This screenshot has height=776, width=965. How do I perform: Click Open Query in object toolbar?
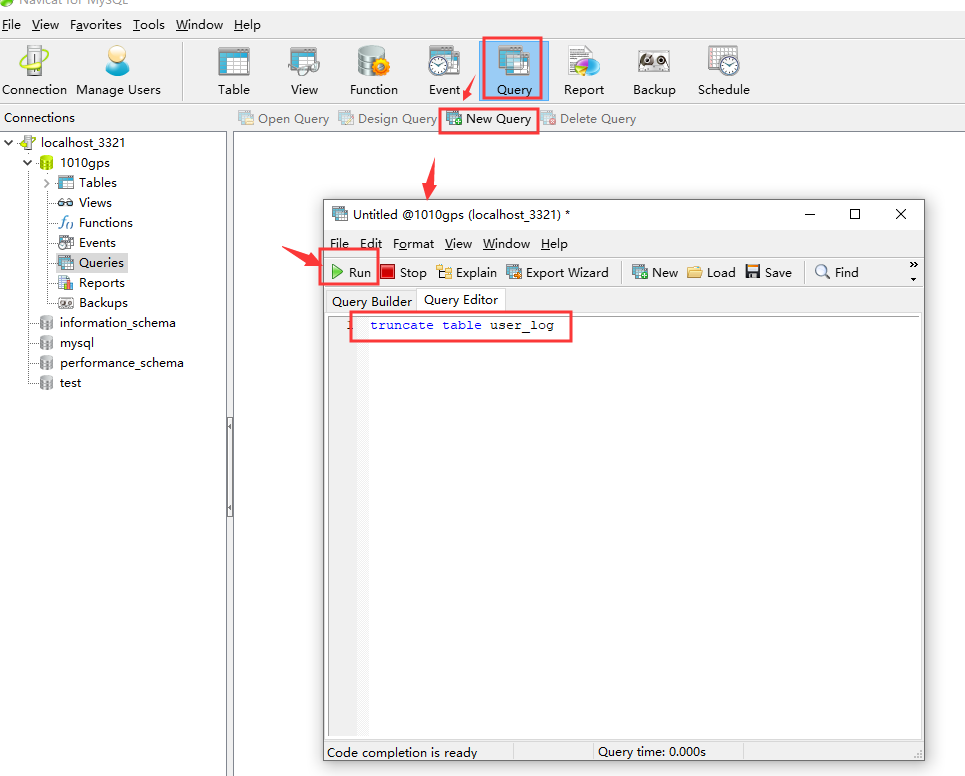click(284, 118)
